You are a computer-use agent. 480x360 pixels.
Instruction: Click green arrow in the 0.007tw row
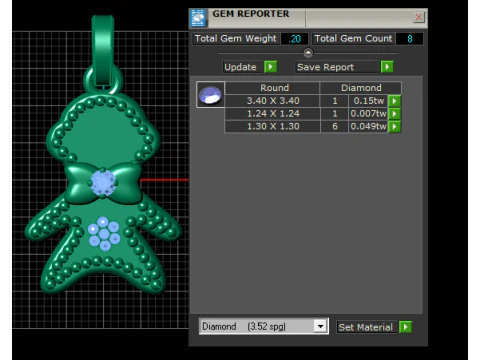point(394,114)
